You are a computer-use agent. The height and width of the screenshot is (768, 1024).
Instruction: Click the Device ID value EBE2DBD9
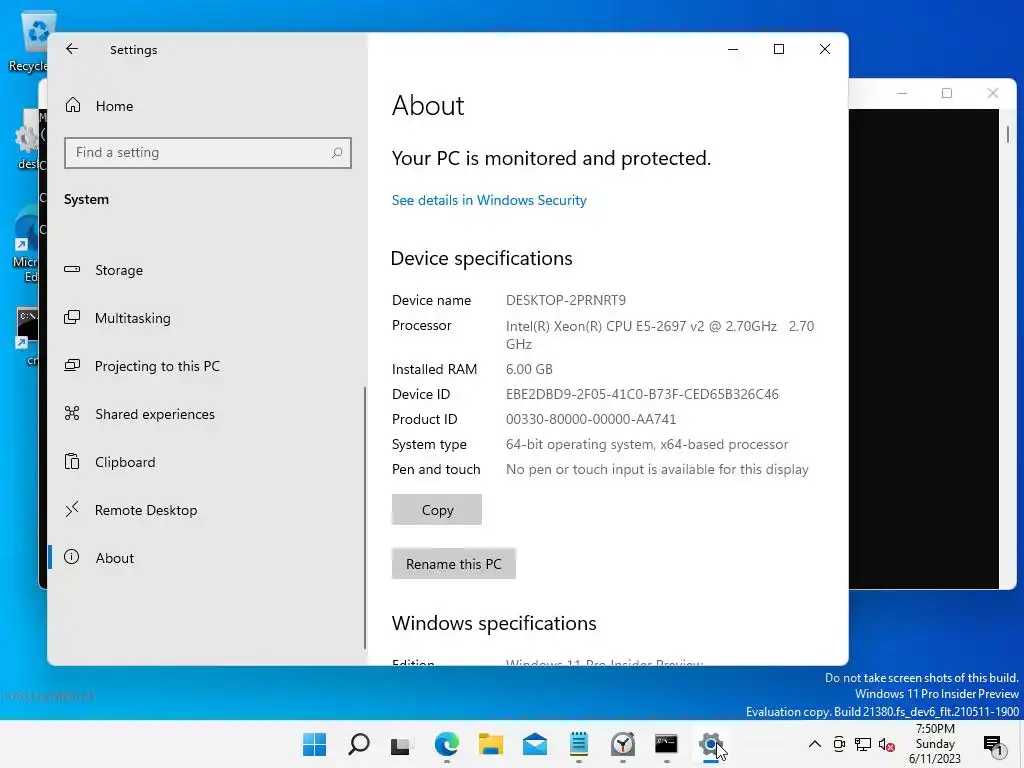pyautogui.click(x=642, y=394)
